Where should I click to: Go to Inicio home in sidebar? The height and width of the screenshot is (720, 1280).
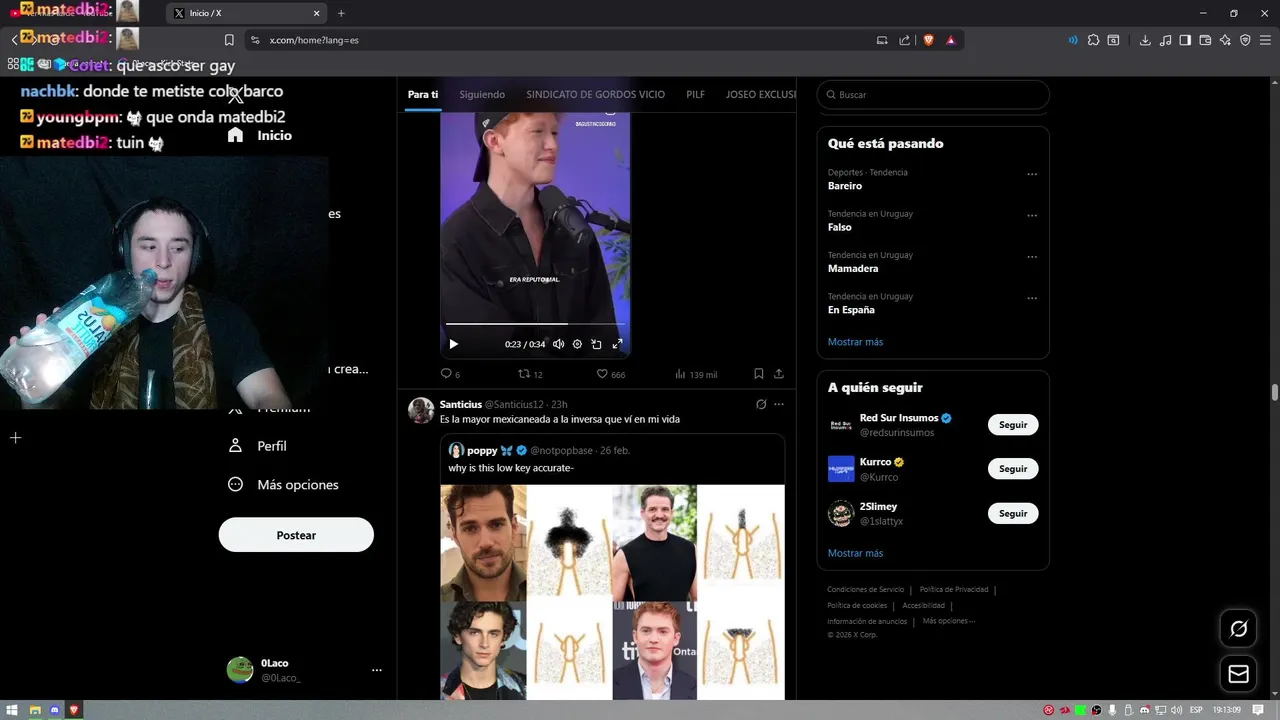point(260,135)
